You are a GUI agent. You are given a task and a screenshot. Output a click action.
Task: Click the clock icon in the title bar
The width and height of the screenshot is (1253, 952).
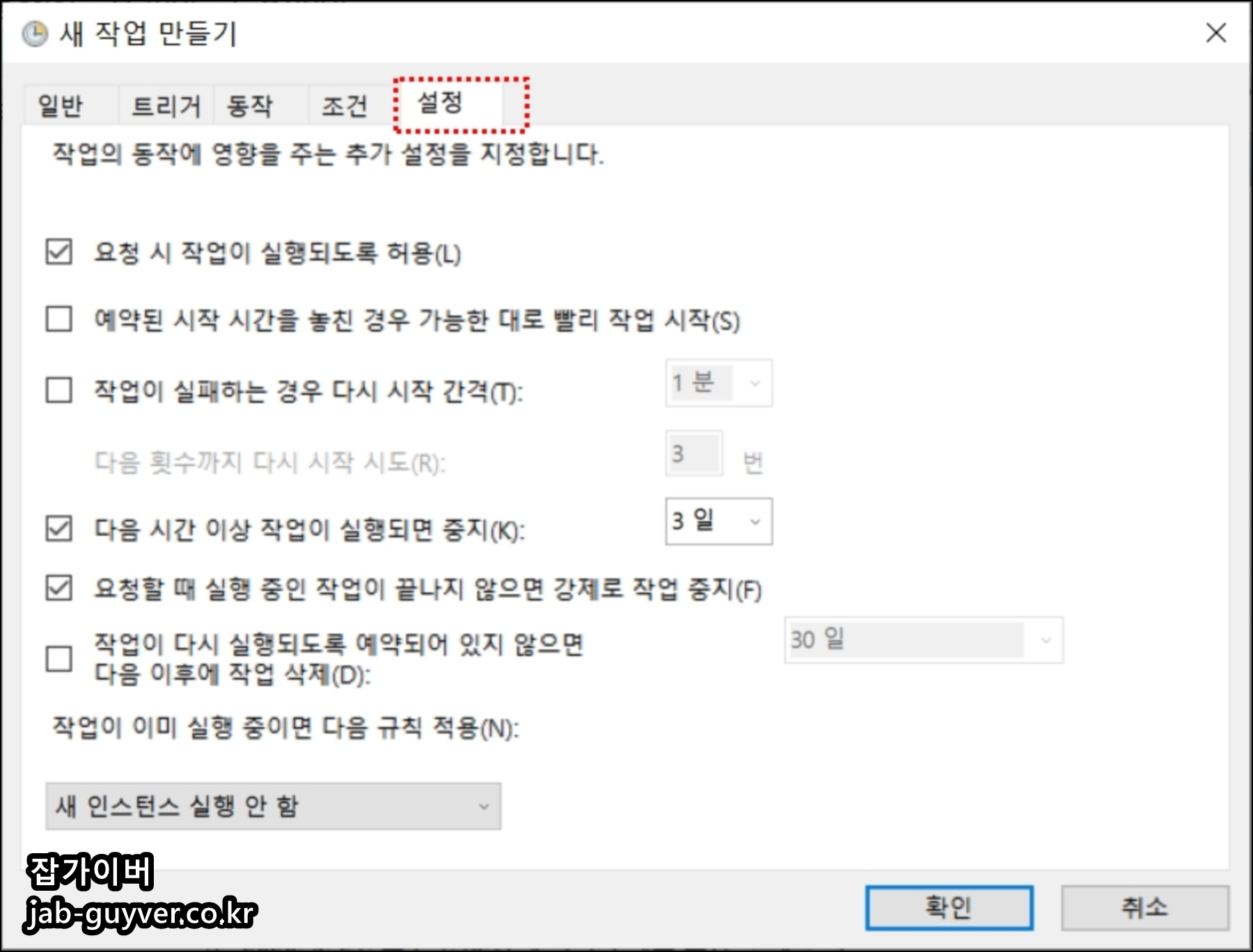coord(35,33)
